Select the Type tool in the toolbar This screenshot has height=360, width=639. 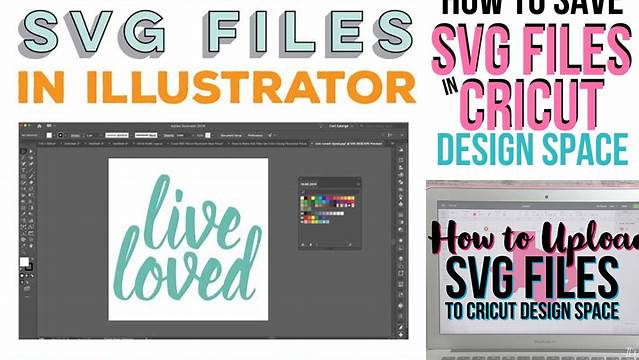[24, 170]
